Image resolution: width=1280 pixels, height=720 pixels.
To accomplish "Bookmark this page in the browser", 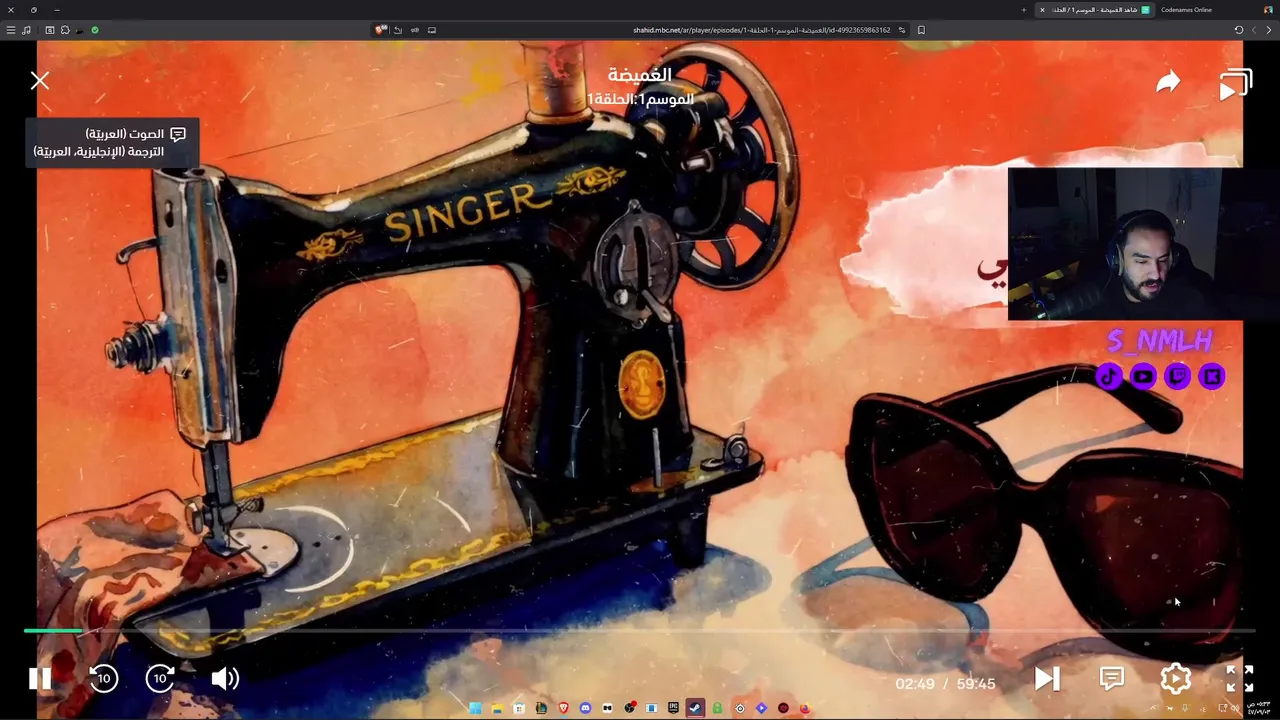I will 921,30.
